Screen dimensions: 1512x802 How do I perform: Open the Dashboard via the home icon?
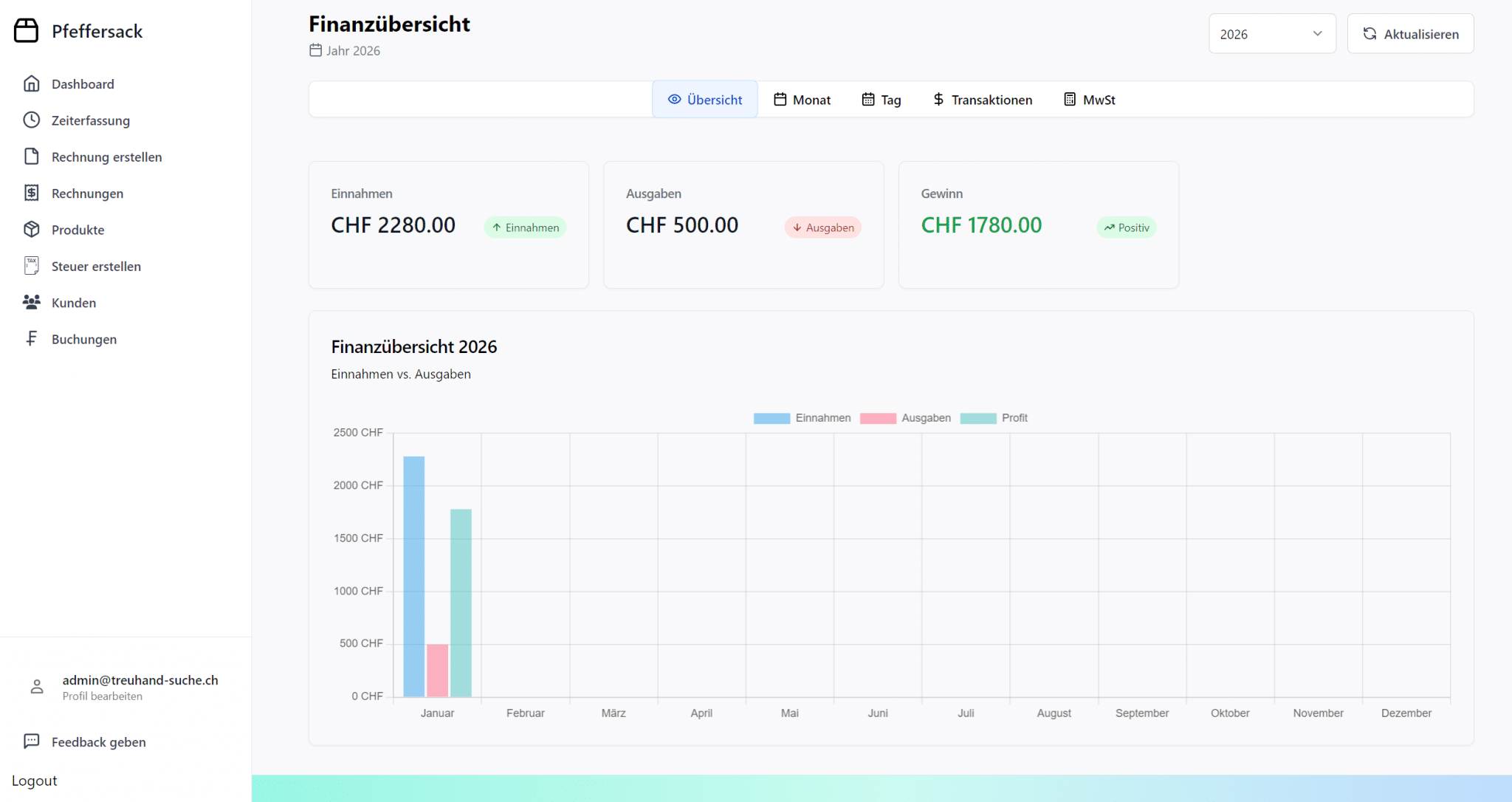(31, 83)
